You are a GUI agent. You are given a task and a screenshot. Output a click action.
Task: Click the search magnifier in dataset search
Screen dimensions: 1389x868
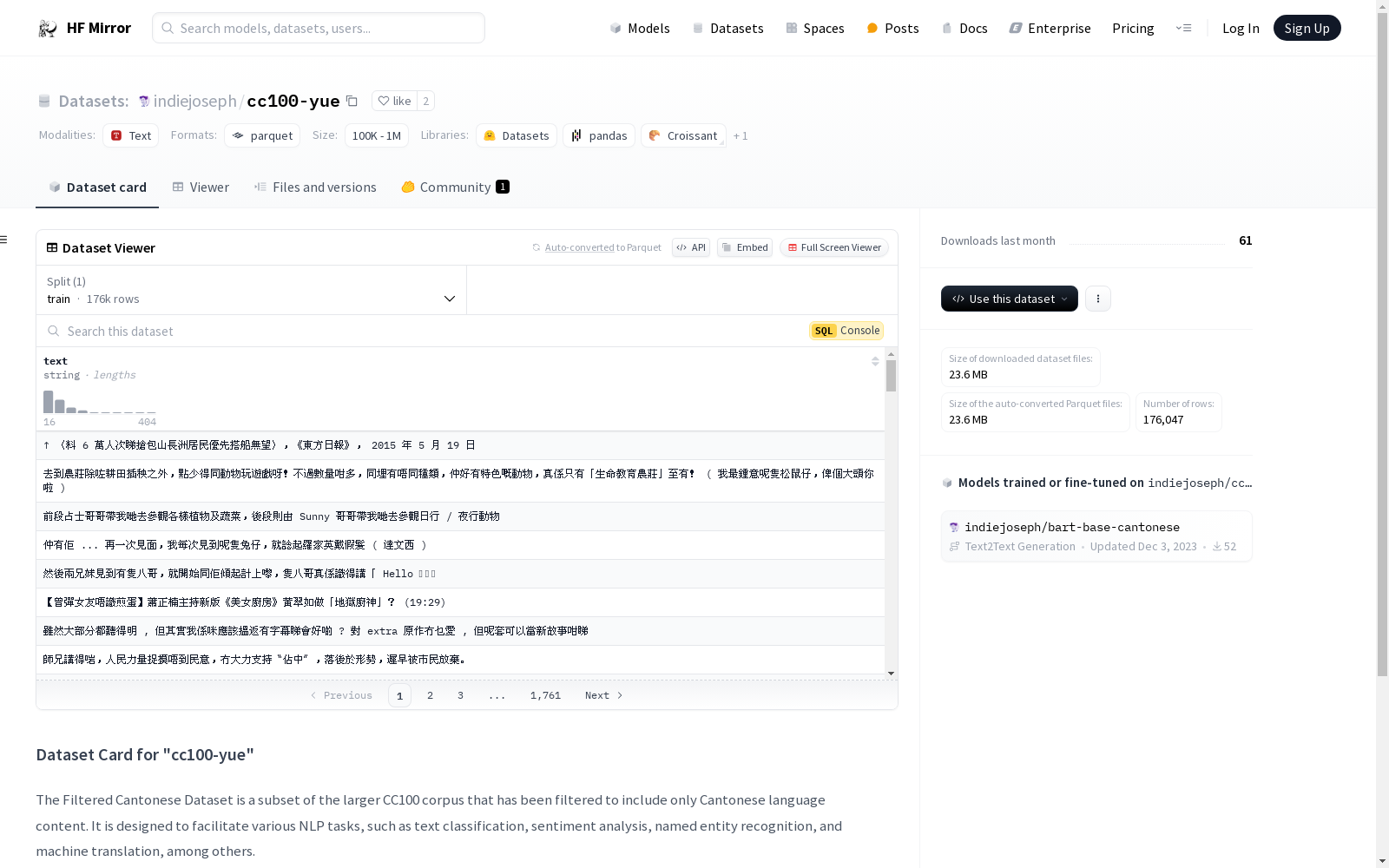click(54, 331)
